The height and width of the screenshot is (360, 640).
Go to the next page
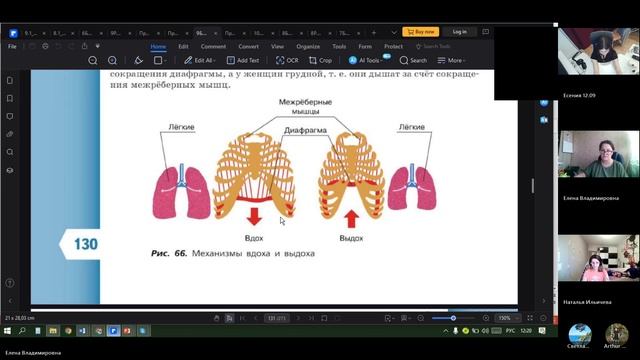pos(298,318)
